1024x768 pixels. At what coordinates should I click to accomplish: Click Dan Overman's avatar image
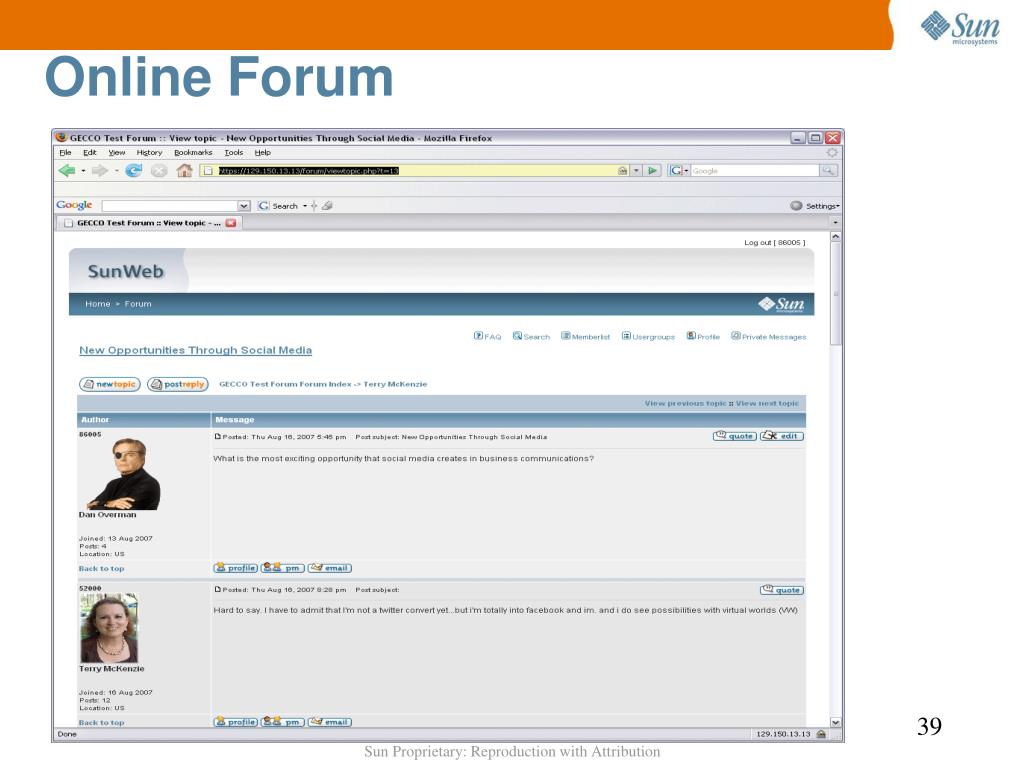pos(124,474)
